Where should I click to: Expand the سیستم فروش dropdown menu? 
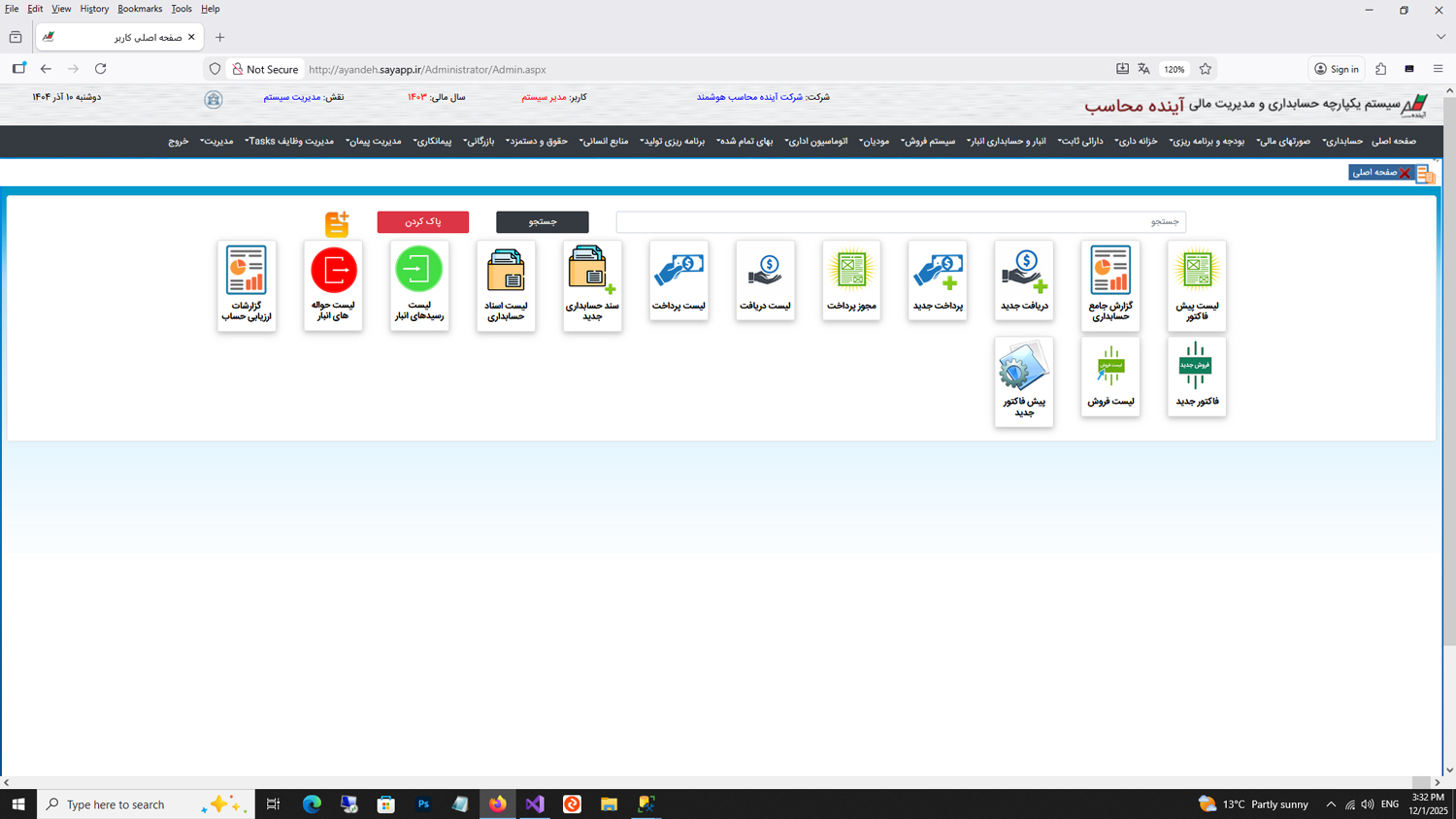(928, 142)
